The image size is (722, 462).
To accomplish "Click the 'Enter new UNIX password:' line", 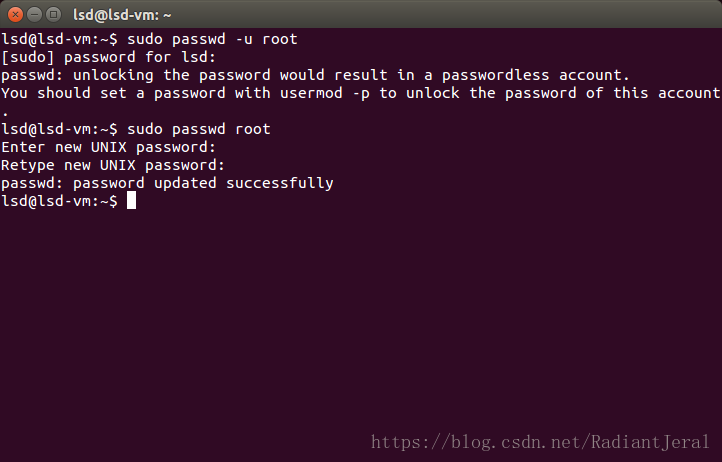I will click(109, 147).
